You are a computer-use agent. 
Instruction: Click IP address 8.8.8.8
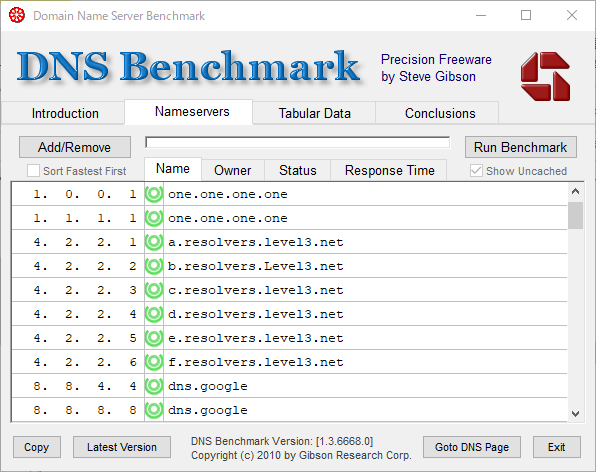[85, 410]
